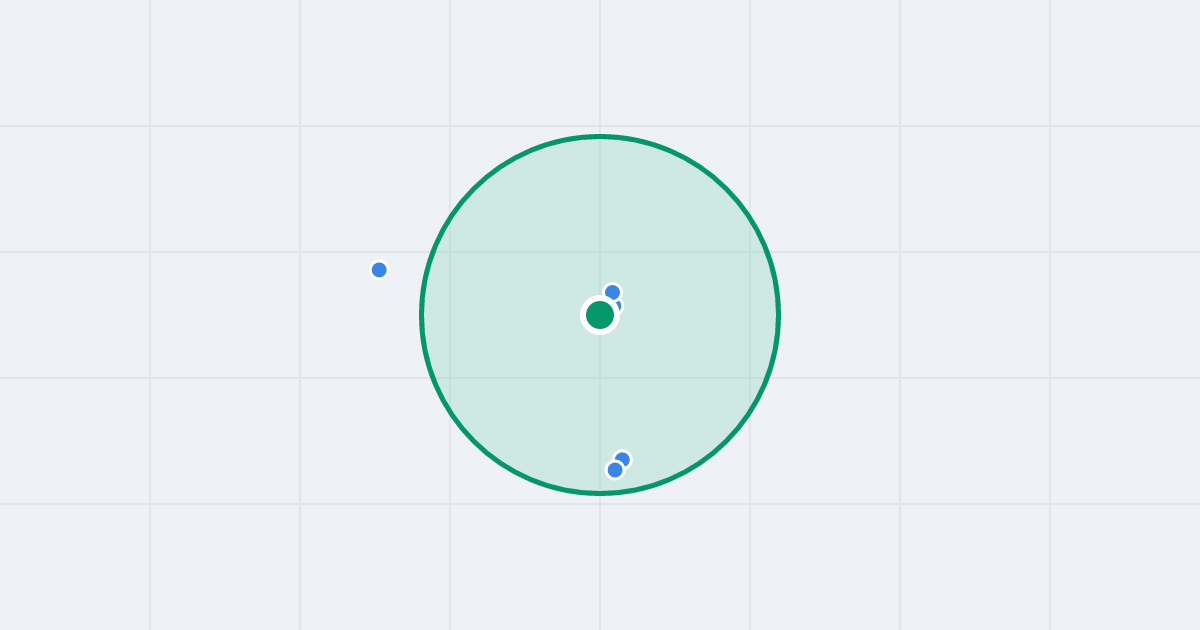This screenshot has width=1200, height=630.
Task: Select the blue dot outside the green circle
Action: point(379,270)
